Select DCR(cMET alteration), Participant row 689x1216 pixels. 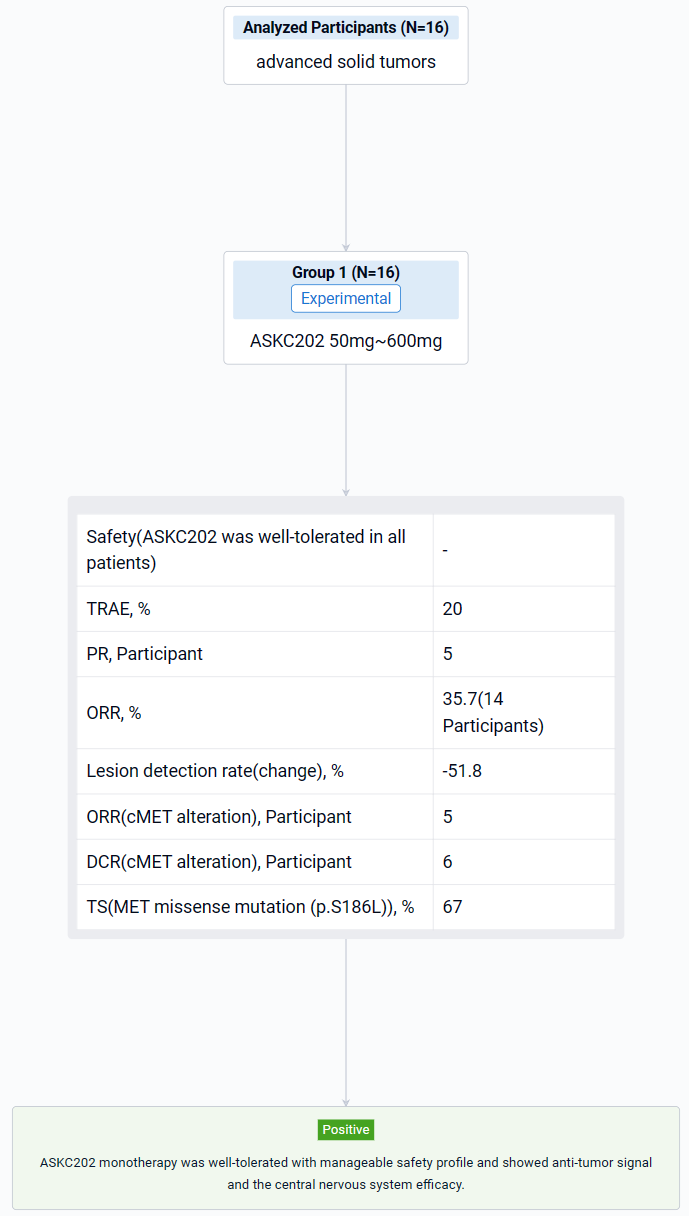tap(219, 862)
